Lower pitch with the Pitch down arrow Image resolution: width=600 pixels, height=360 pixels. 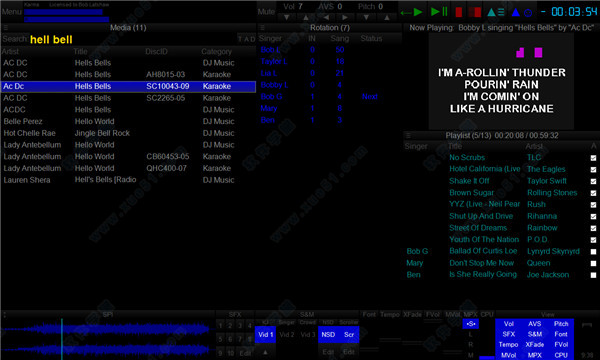coord(366,17)
